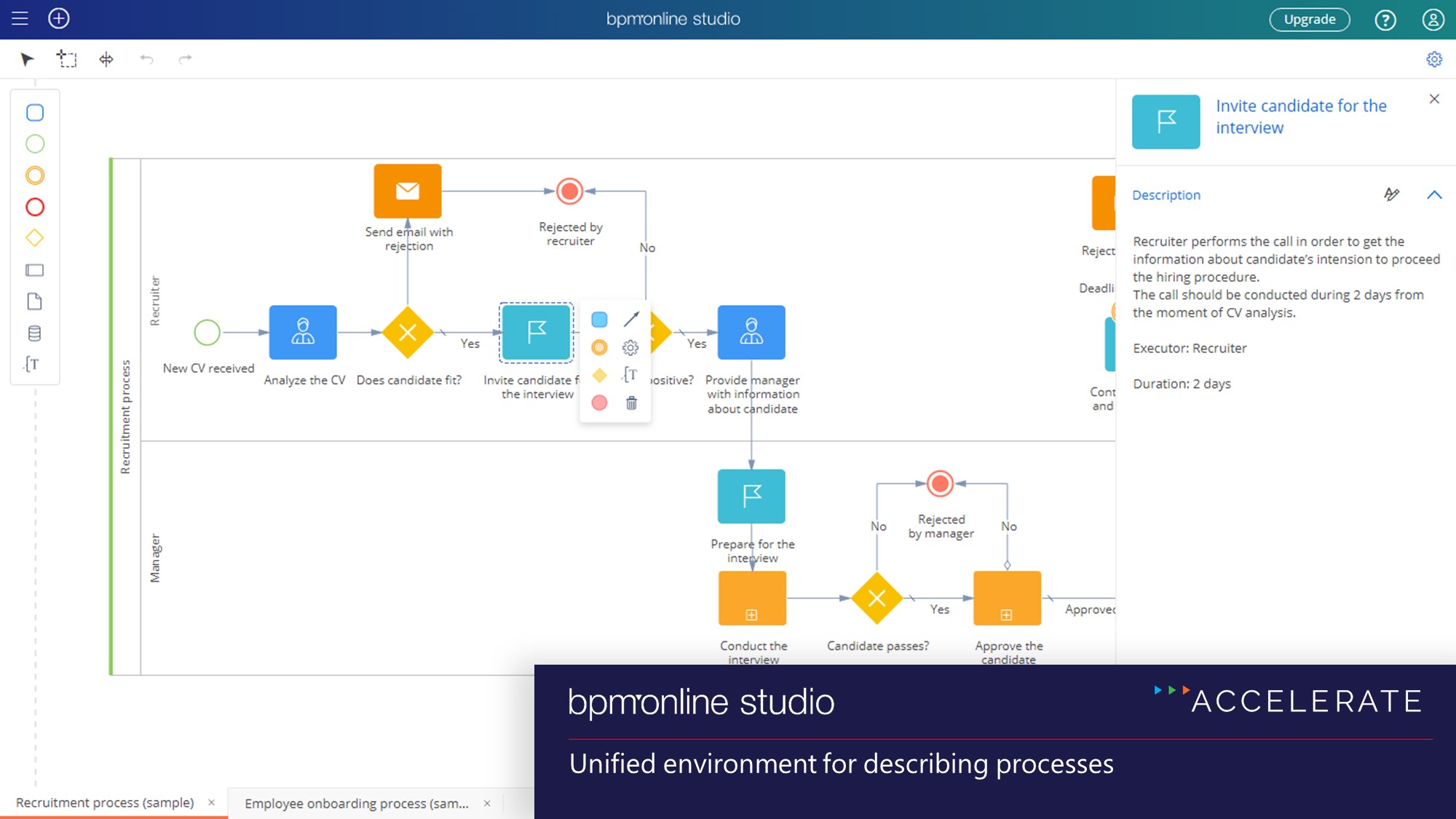Append end event from context pad
This screenshot has width=1456, height=819.
599,403
